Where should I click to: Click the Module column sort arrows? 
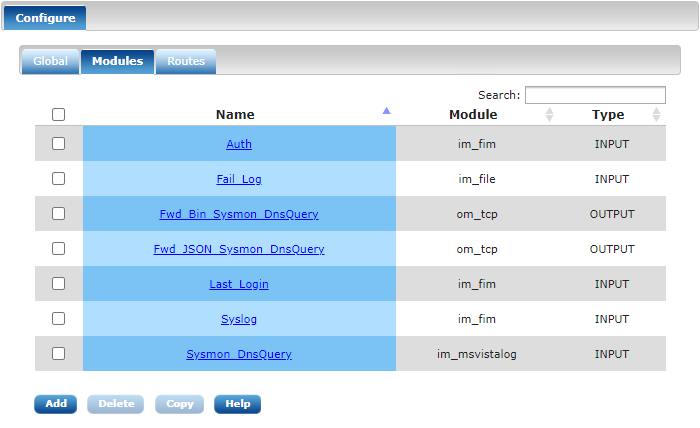pyautogui.click(x=549, y=115)
